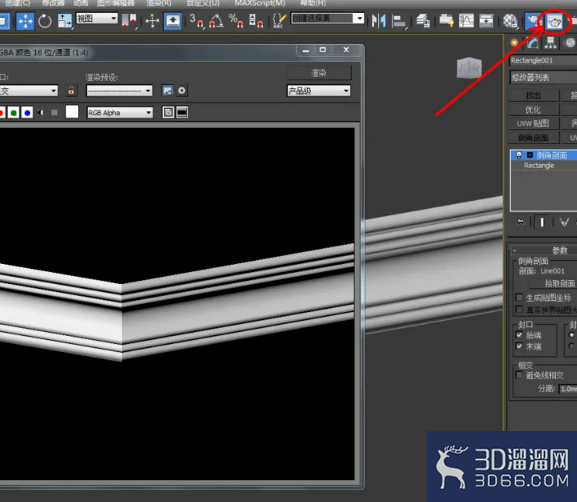Viewport: 577px width, 502px height.
Task: Pin the modifier stack
Action: 520,222
